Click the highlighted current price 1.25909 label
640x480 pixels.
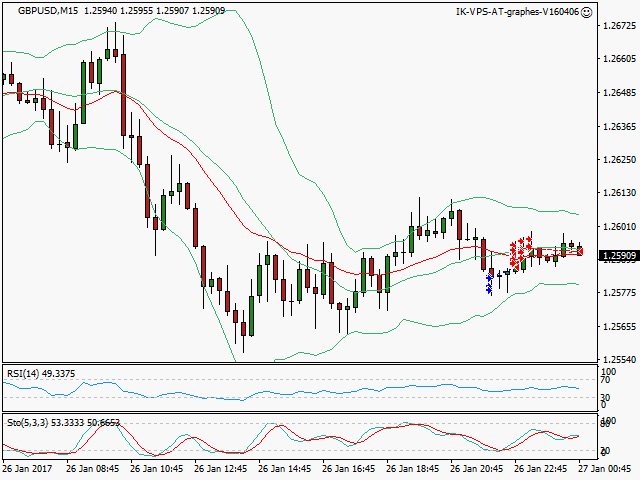coord(619,257)
